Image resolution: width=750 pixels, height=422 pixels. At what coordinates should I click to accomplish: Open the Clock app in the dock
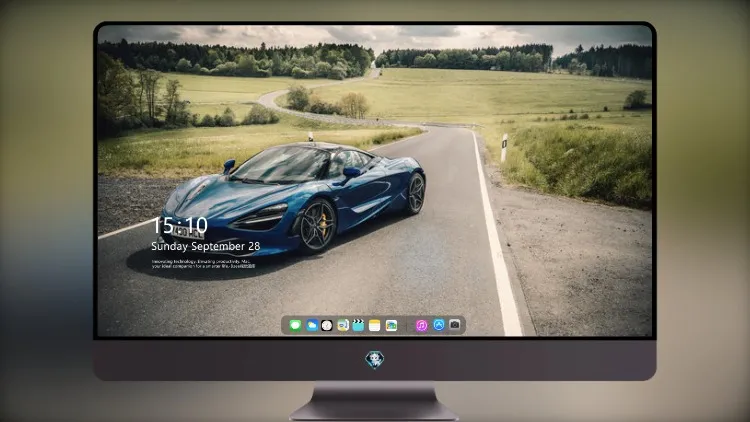[327, 325]
